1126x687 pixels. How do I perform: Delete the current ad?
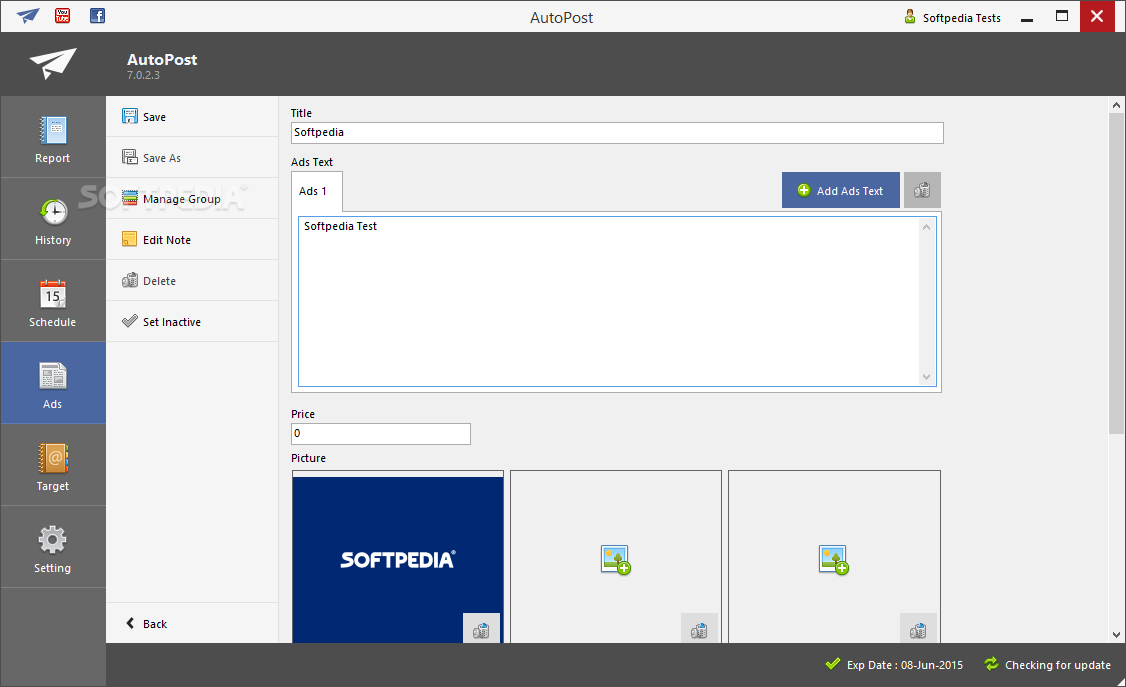pyautogui.click(x=192, y=280)
